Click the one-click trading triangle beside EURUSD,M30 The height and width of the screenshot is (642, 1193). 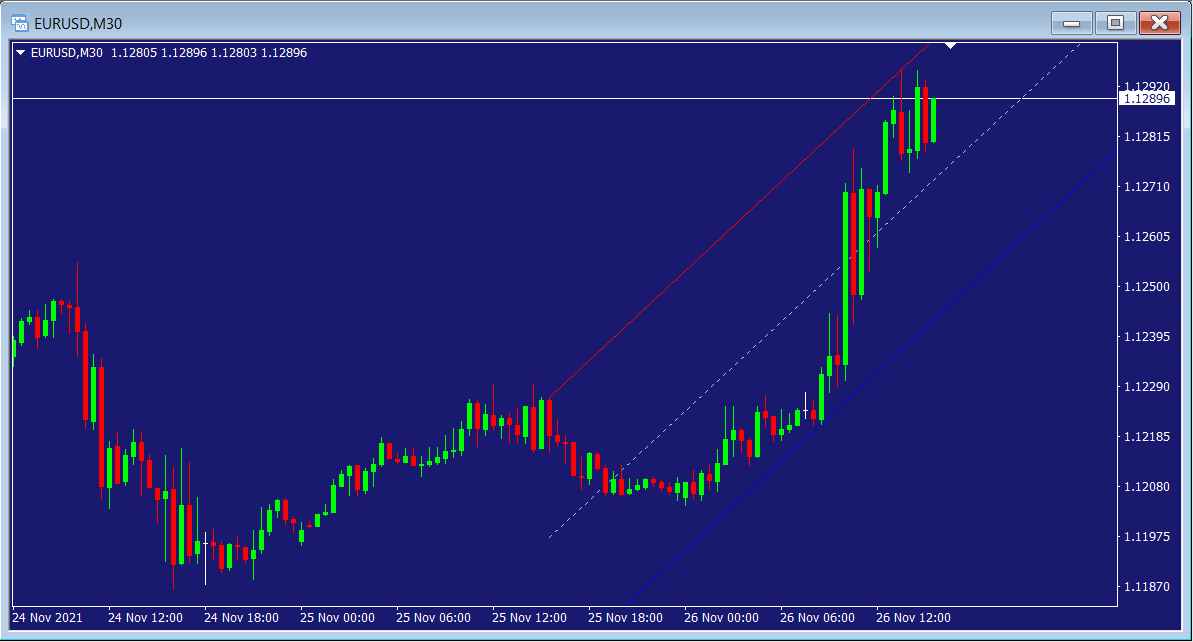click(21, 53)
